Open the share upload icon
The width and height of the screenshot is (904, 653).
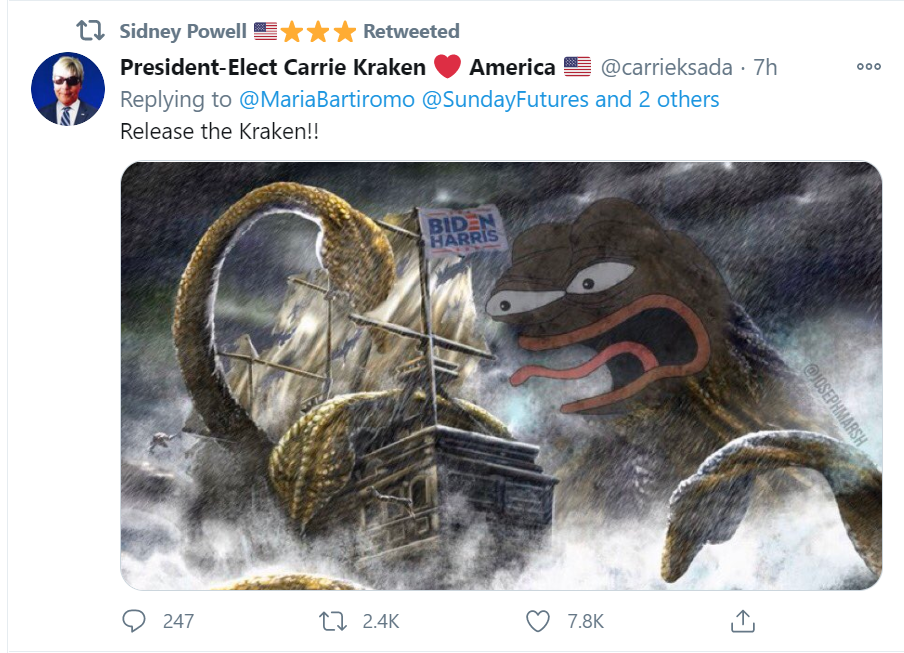click(743, 621)
